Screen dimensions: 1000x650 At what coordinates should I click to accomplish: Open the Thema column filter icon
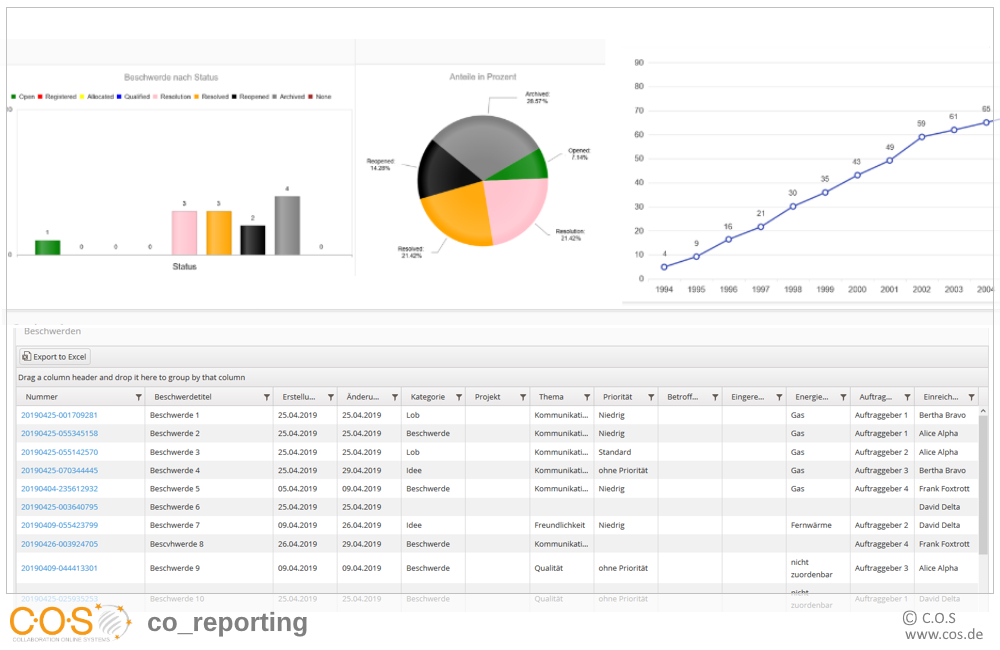[x=587, y=397]
